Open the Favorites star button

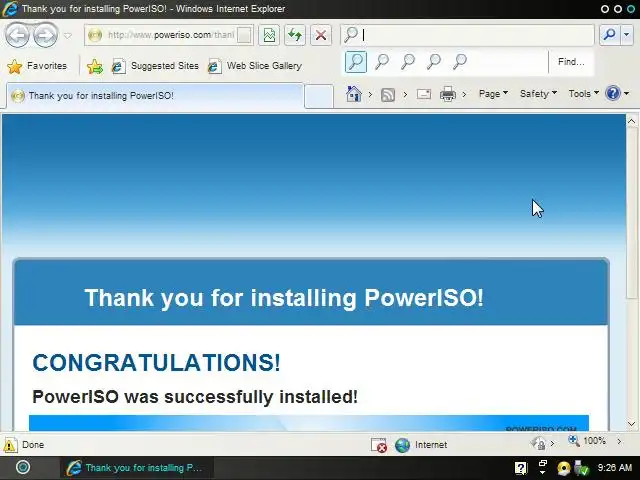[x=37, y=66]
